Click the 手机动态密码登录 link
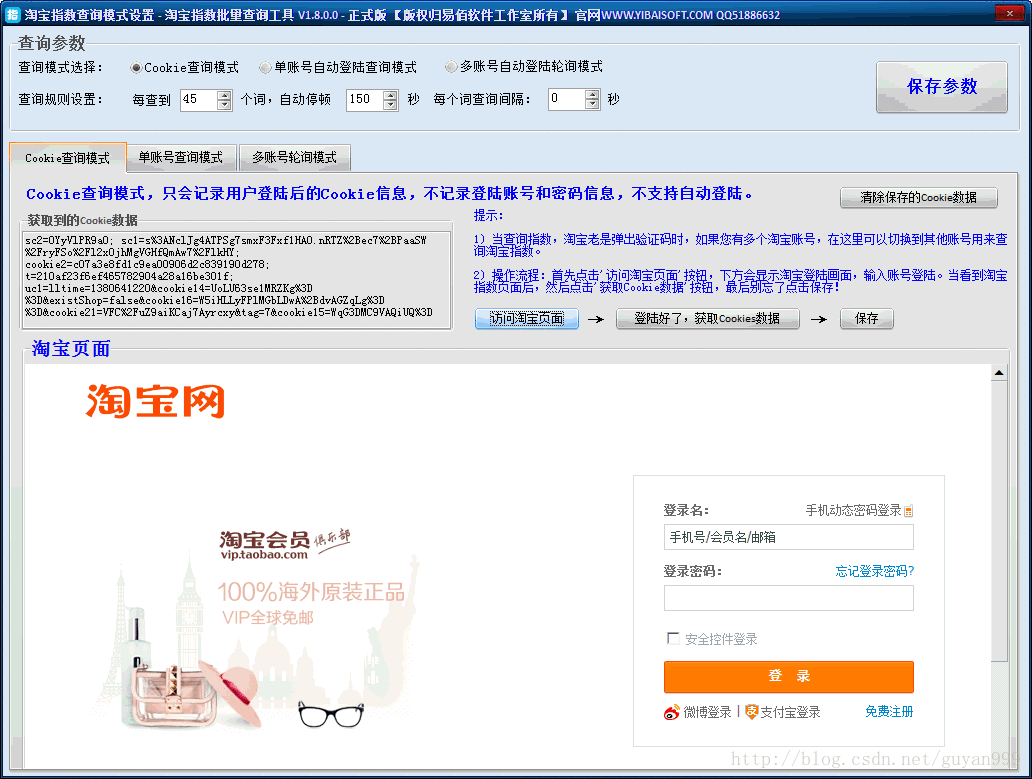 (x=853, y=510)
